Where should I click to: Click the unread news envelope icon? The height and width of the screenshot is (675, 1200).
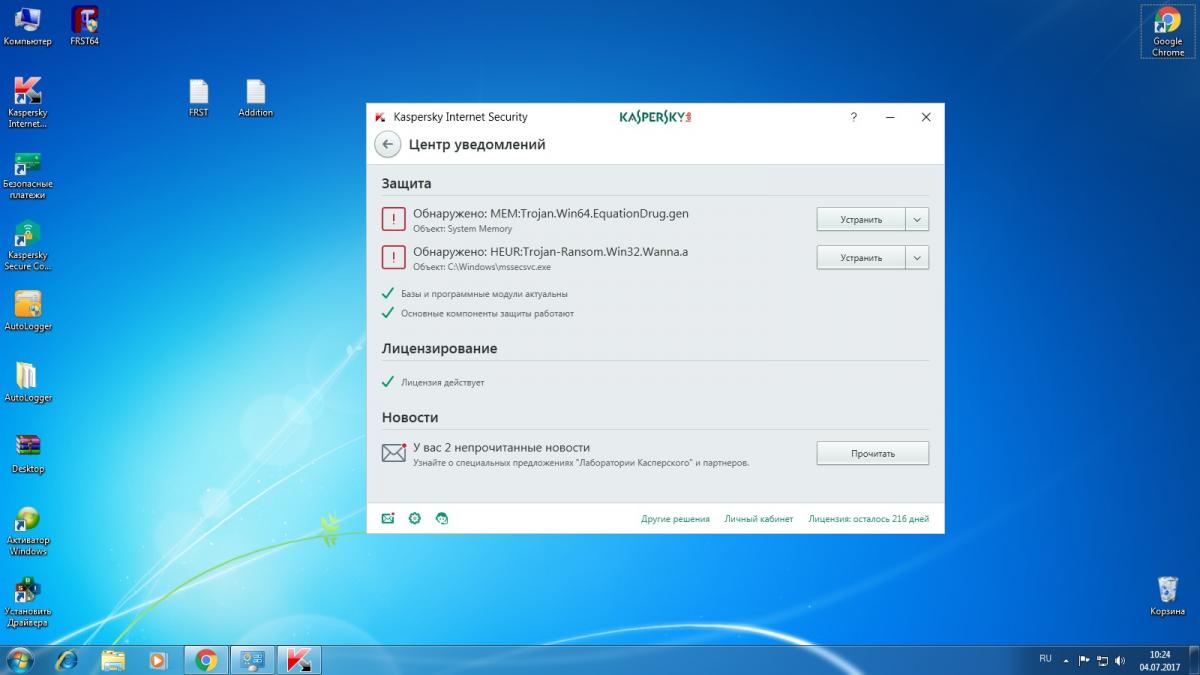click(x=394, y=453)
